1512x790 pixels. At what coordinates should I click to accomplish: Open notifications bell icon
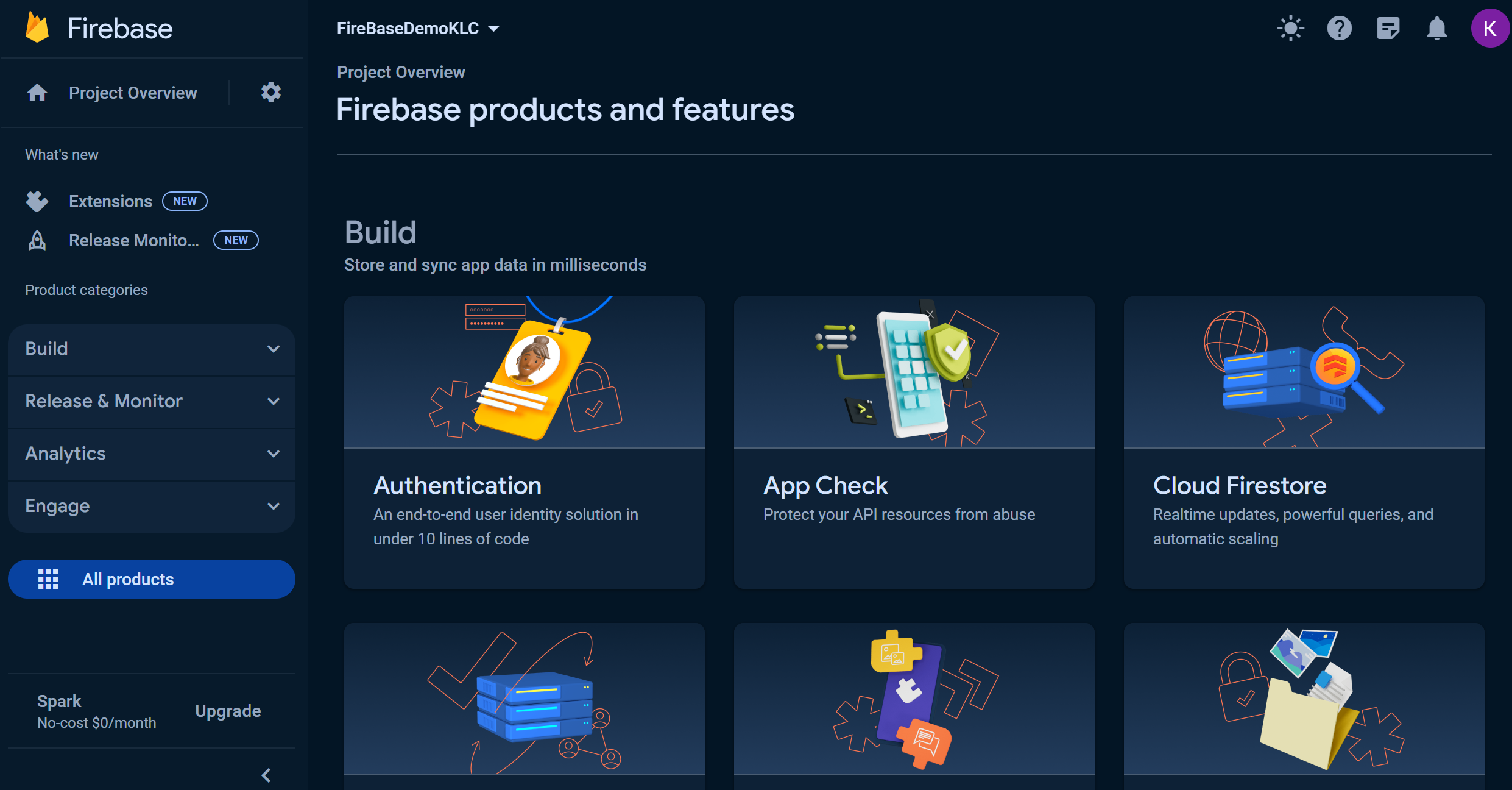[1436, 29]
